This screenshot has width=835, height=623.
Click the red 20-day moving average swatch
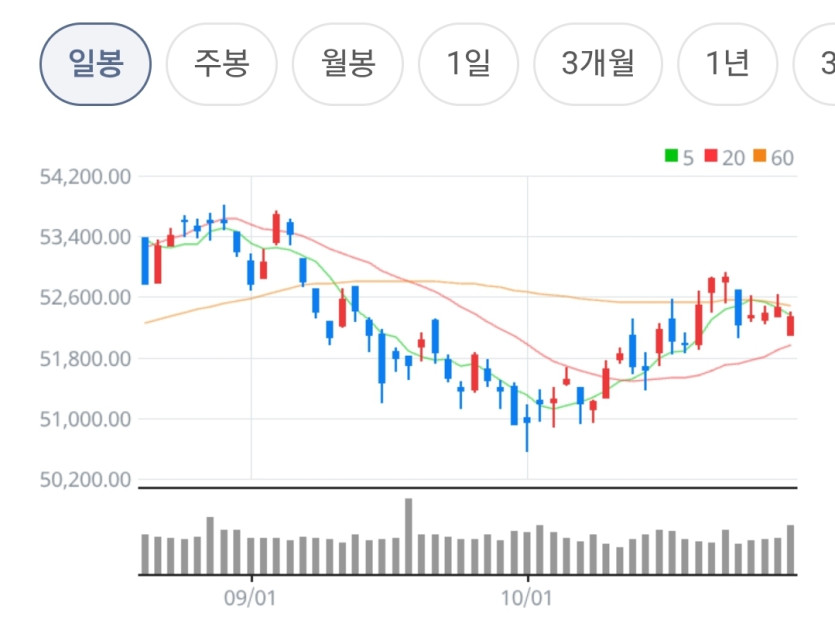pyautogui.click(x=711, y=156)
